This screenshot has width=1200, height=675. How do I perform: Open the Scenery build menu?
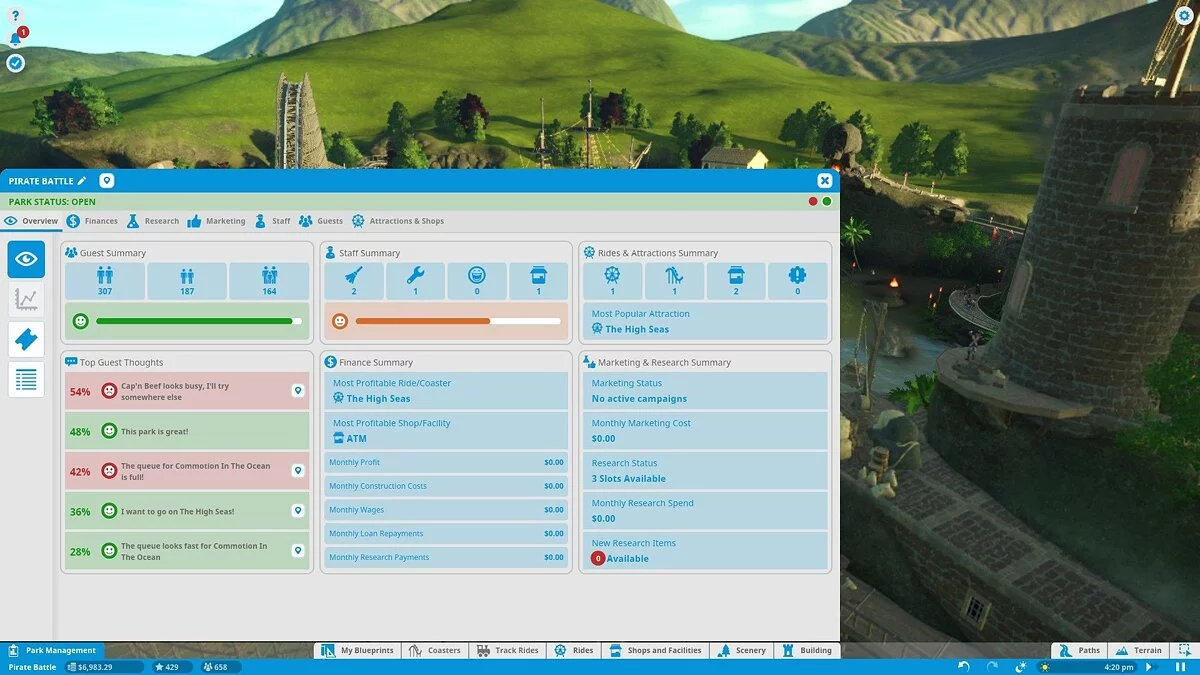click(741, 650)
